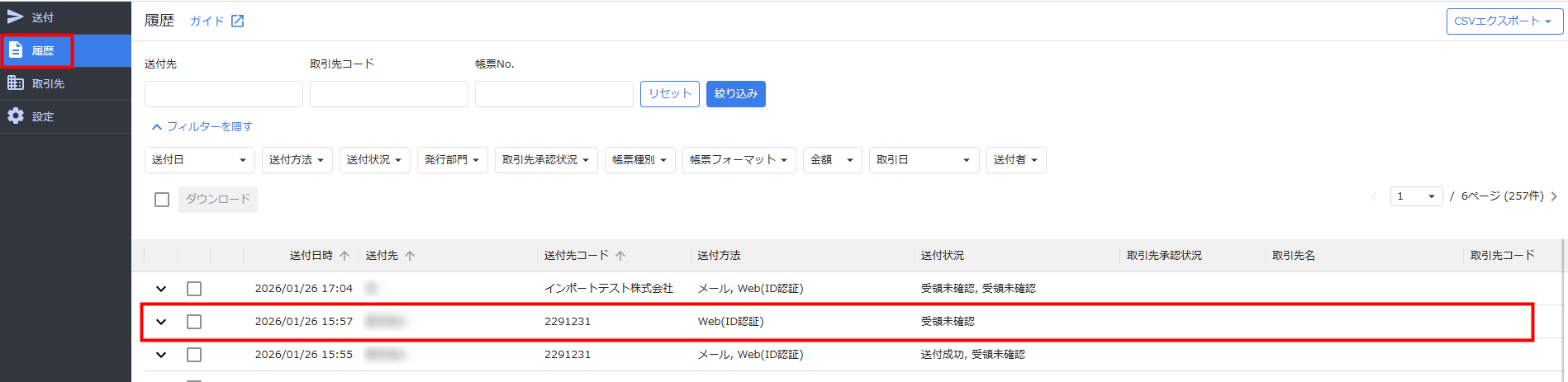The height and width of the screenshot is (382, 1568).
Task: Check the 2026/01/26 17:04 row checkbox
Action: [x=194, y=289]
